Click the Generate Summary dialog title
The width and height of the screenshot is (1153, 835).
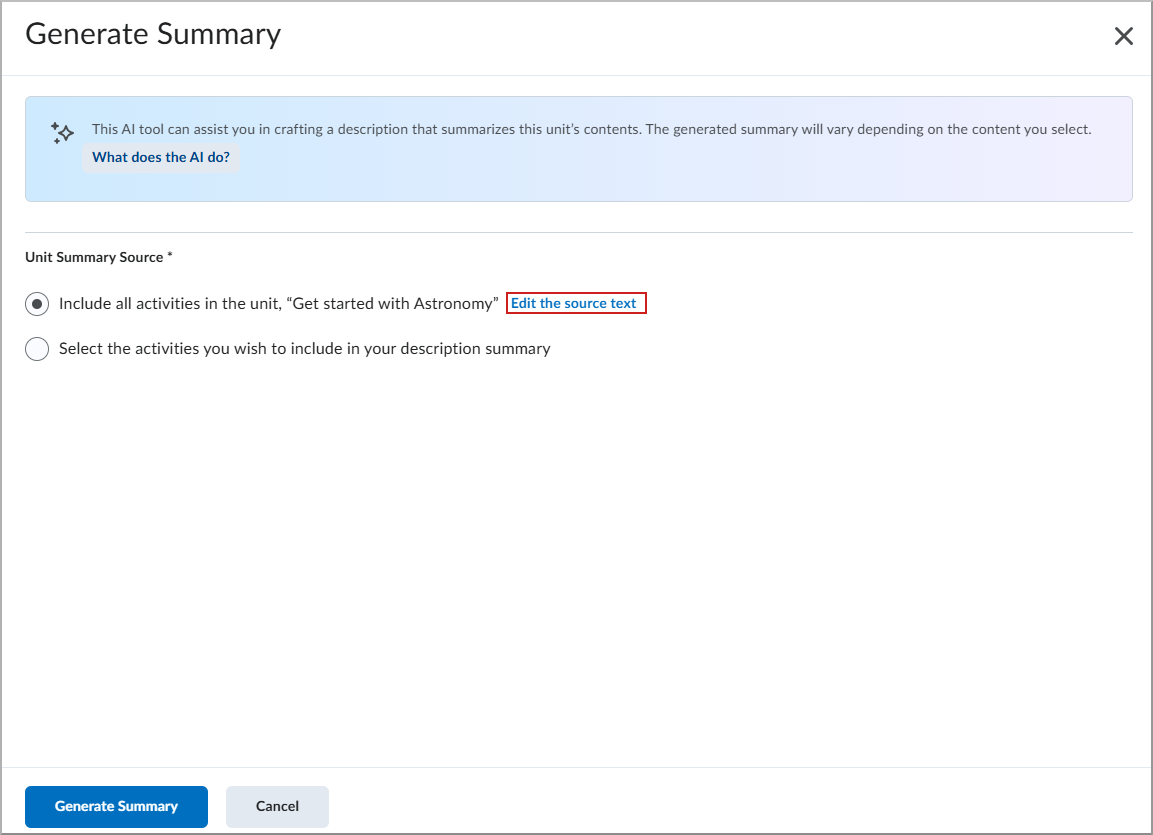[153, 34]
